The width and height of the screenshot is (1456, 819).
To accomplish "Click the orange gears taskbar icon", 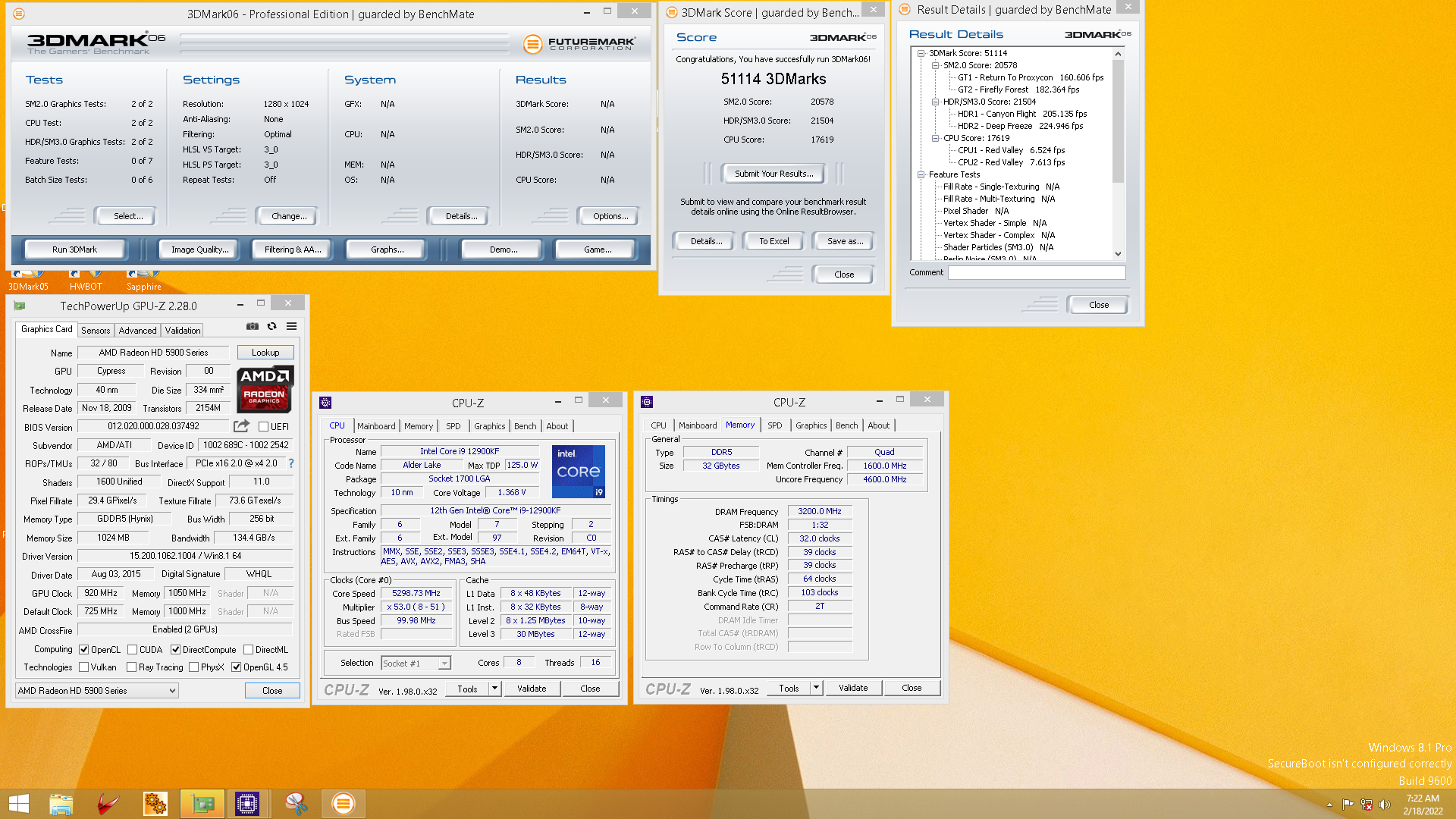I will point(155,804).
